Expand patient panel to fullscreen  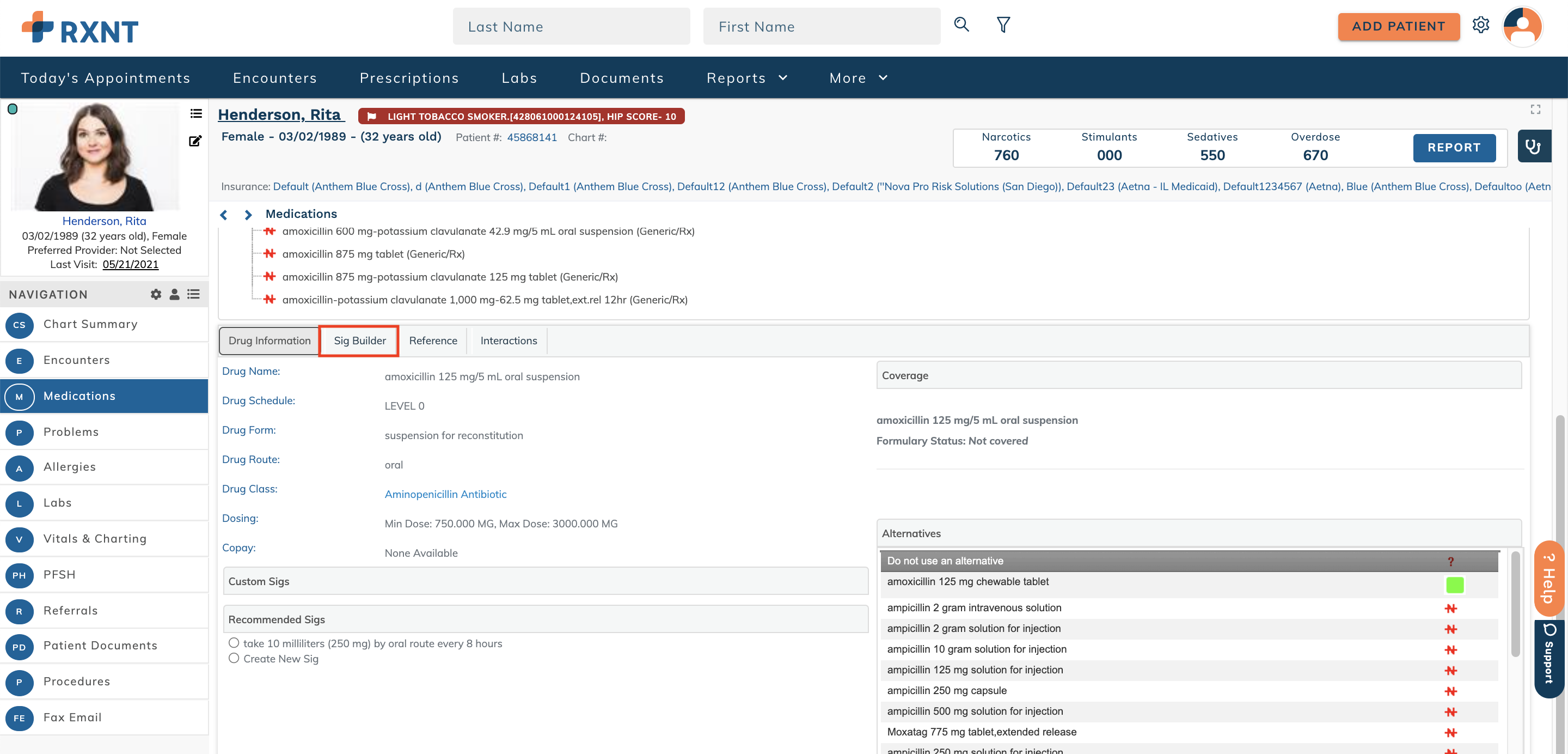[1535, 109]
